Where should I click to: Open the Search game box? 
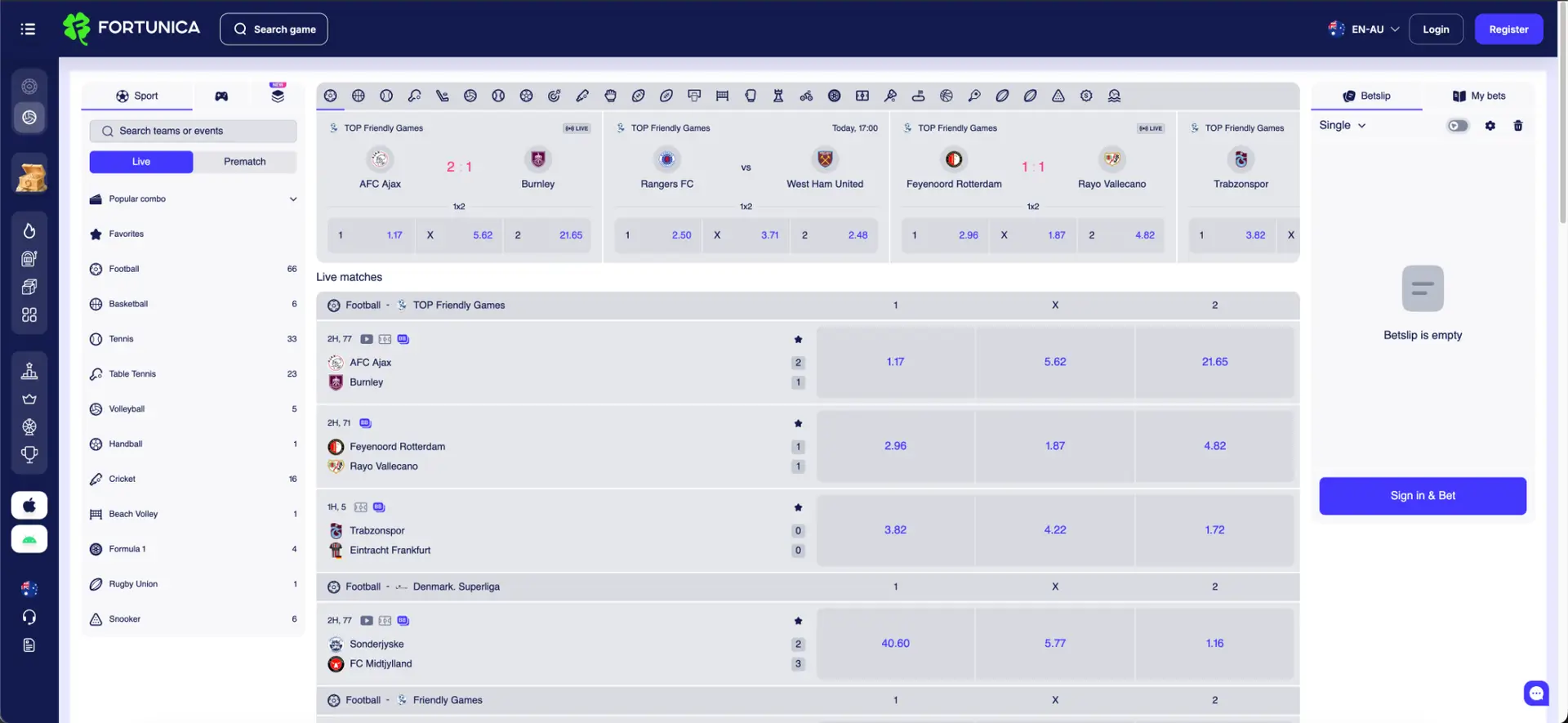point(274,29)
